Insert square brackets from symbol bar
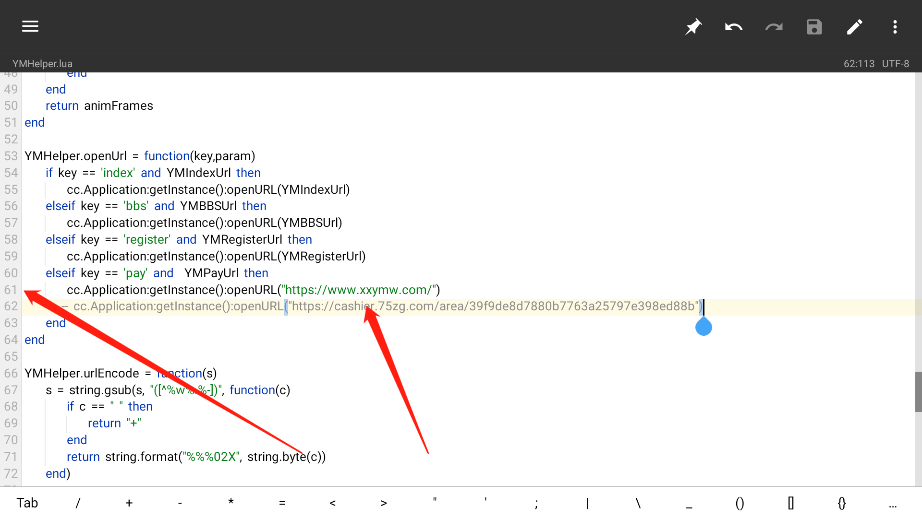The height and width of the screenshot is (518, 922). coord(791,503)
